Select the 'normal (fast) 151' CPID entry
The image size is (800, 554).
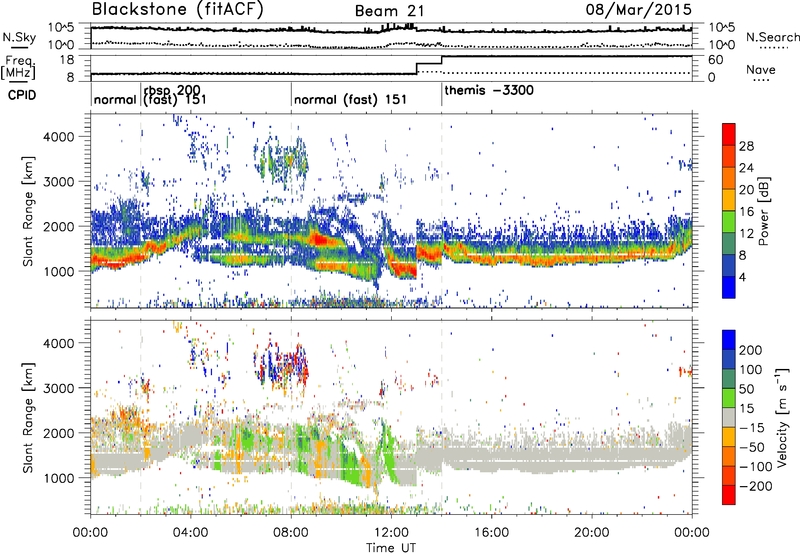click(350, 99)
